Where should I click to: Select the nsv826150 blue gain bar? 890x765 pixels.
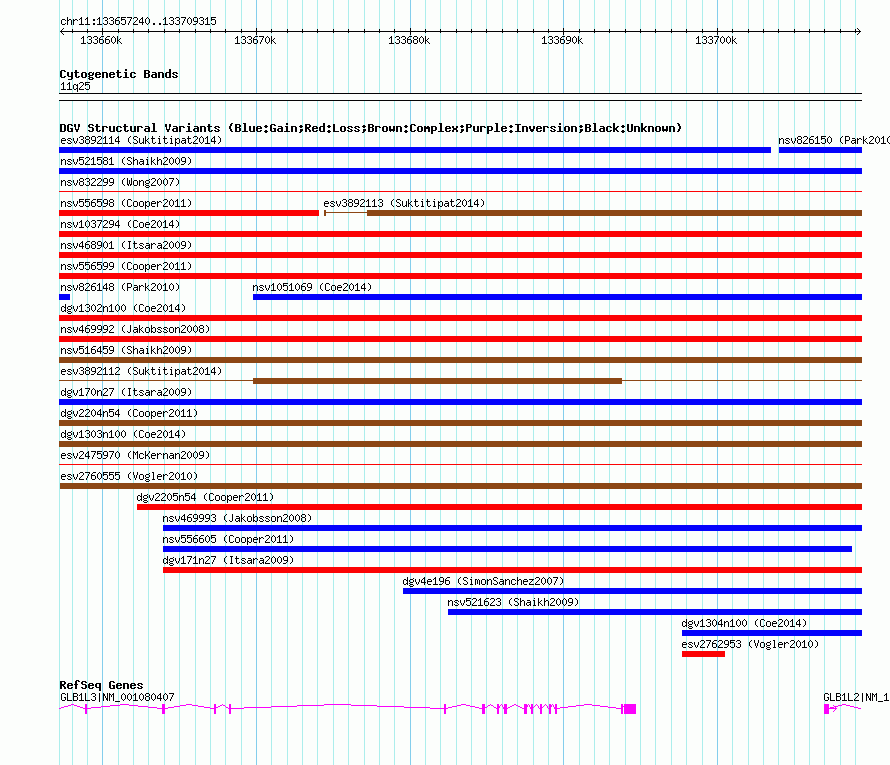820,150
